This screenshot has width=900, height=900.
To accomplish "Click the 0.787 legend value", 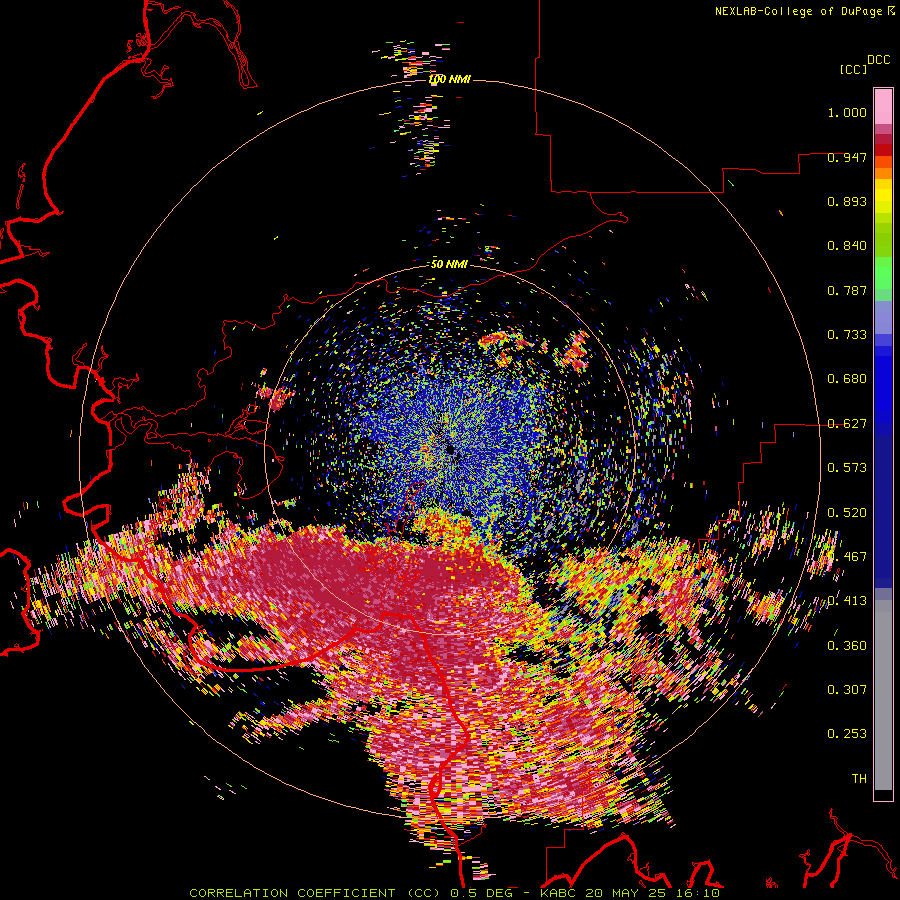I will 847,290.
